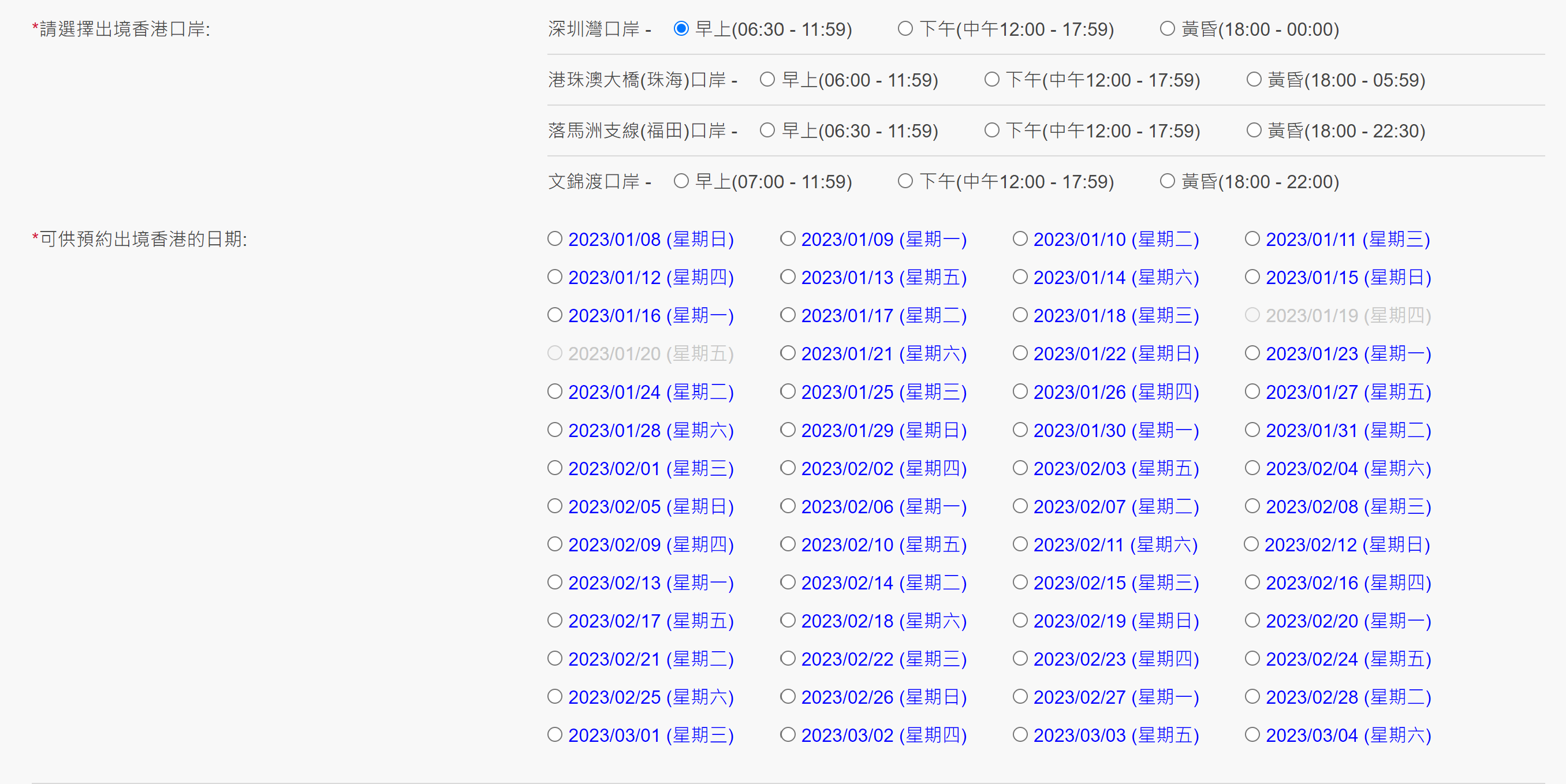1566x784 pixels.
Task: Pick date 2023/02/14 (星期二)
Action: 787,582
